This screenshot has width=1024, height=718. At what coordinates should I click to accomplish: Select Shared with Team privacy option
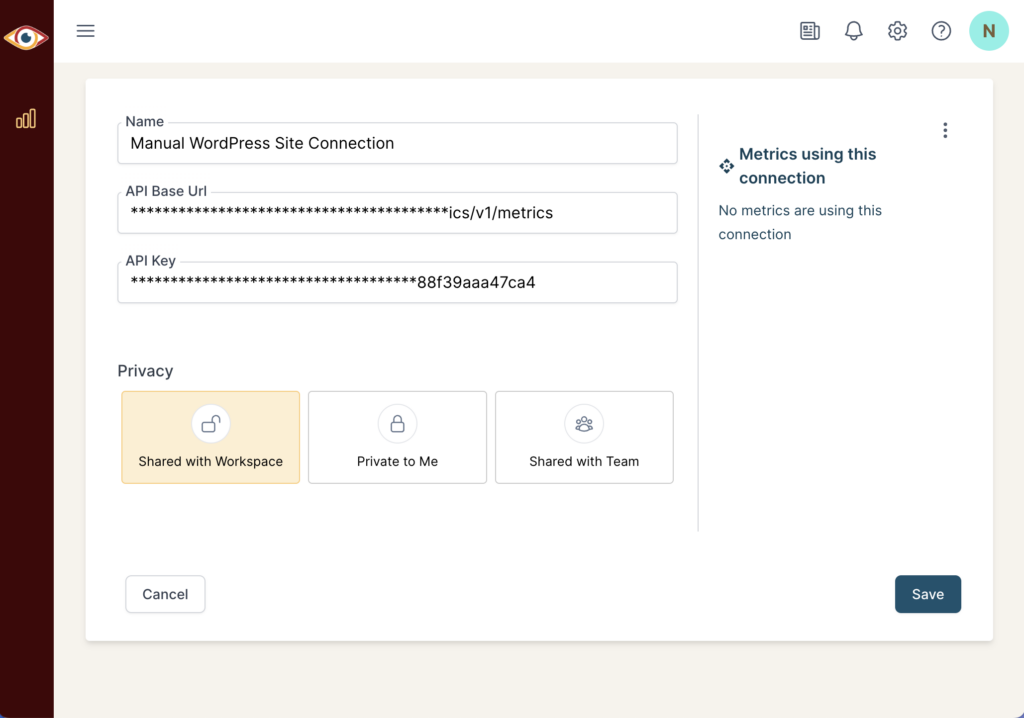pos(584,438)
